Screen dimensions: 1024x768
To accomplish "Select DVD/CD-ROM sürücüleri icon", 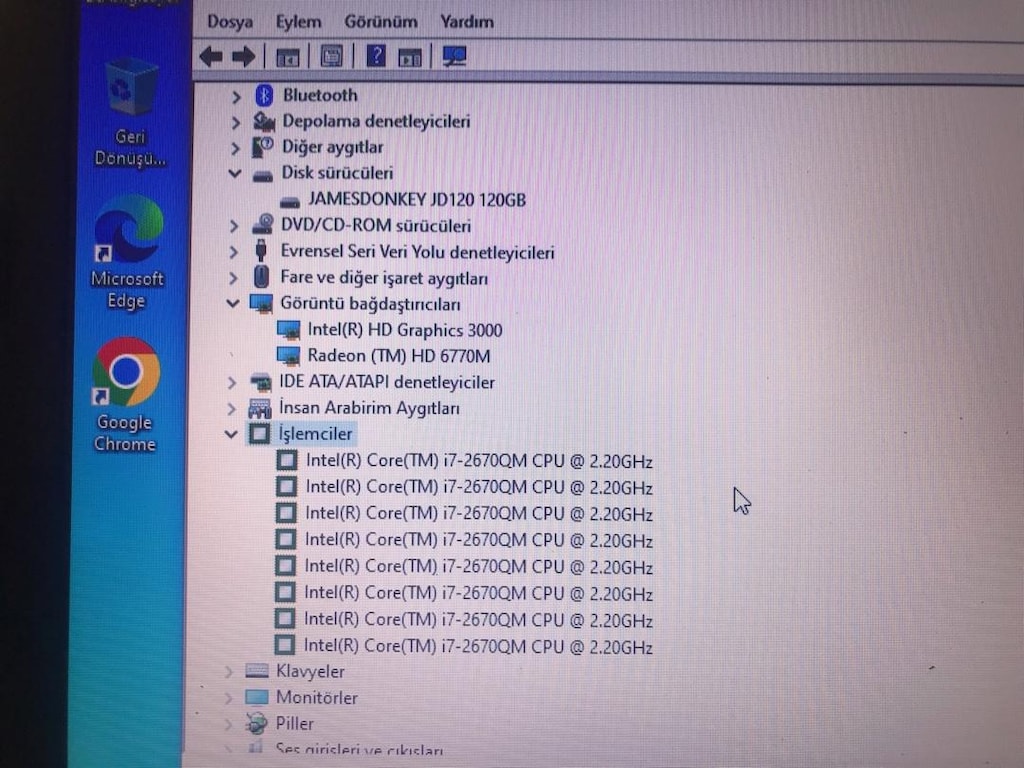I will pyautogui.click(x=263, y=225).
